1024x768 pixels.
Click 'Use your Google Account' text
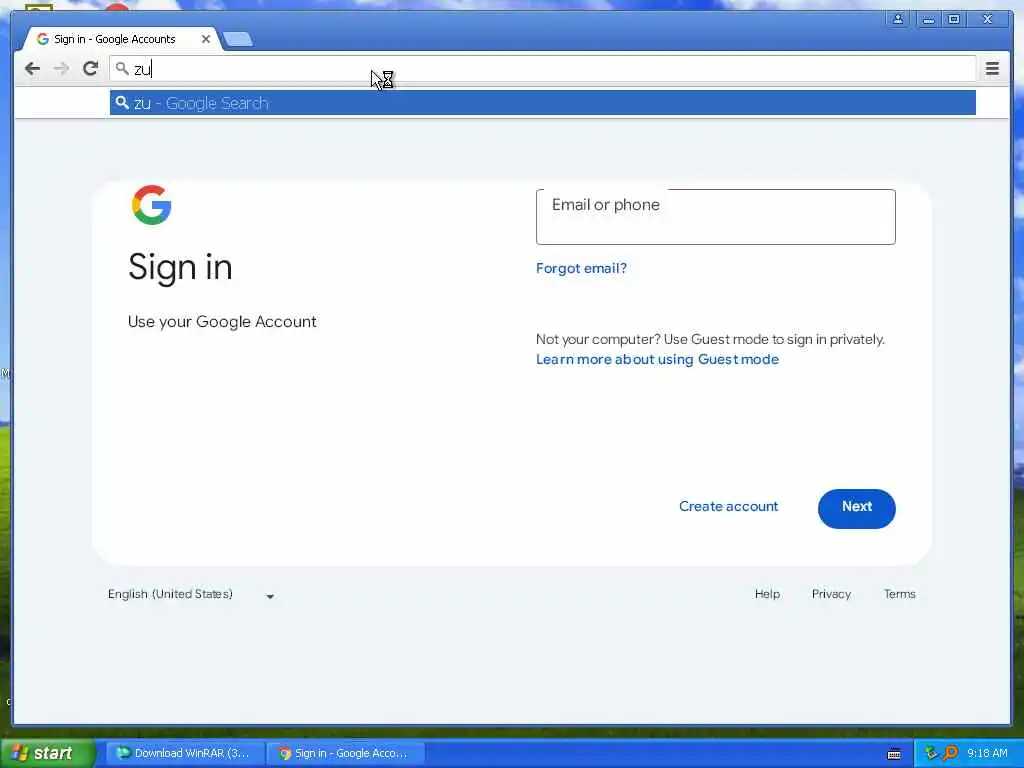(x=222, y=322)
